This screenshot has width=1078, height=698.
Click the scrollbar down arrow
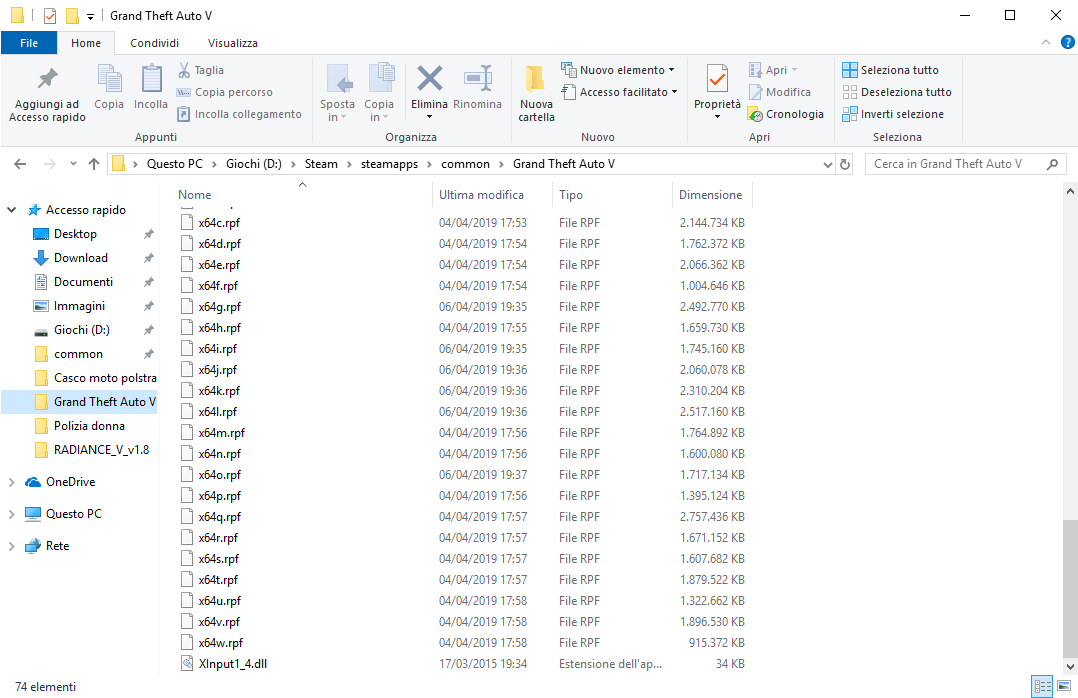(x=1070, y=666)
